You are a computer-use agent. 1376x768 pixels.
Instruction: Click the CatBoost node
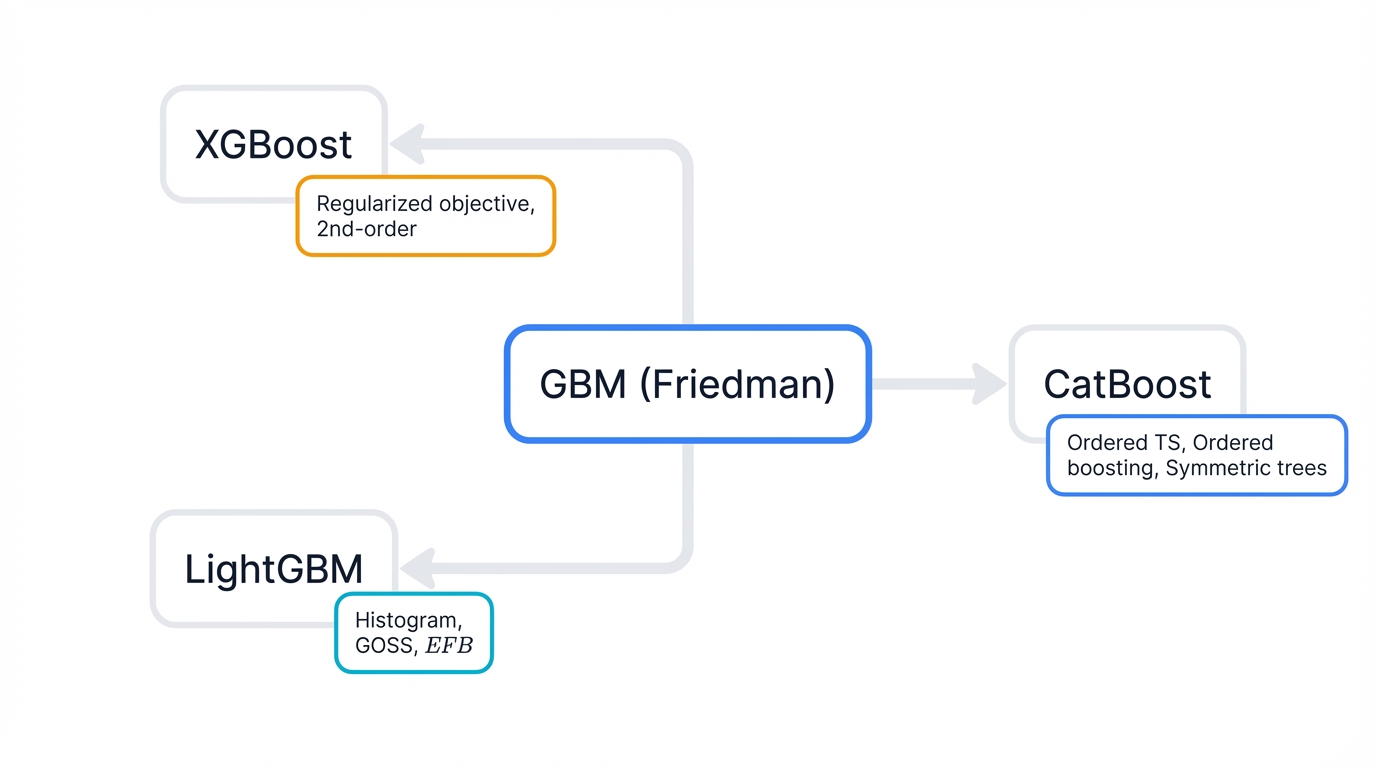coord(1127,383)
